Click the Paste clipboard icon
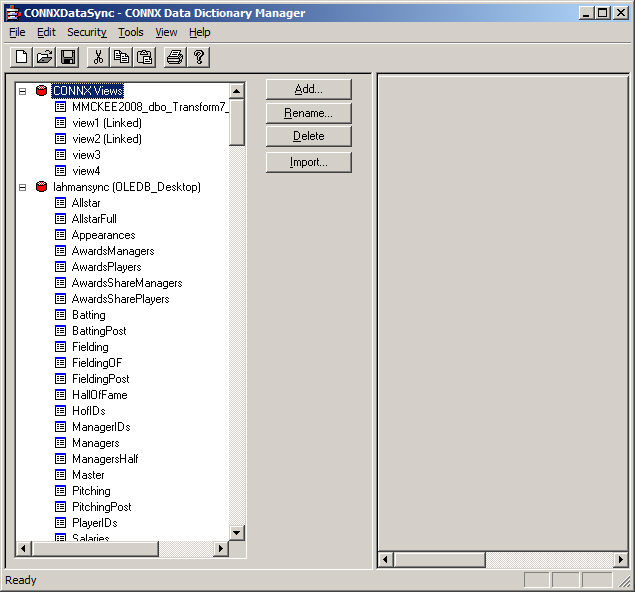 (x=145, y=57)
